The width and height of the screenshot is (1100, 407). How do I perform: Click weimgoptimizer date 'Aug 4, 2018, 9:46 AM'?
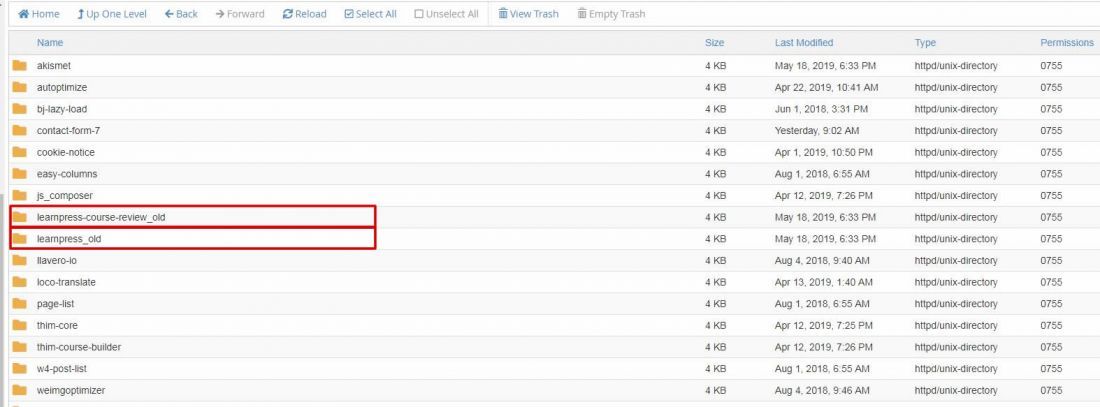822,390
